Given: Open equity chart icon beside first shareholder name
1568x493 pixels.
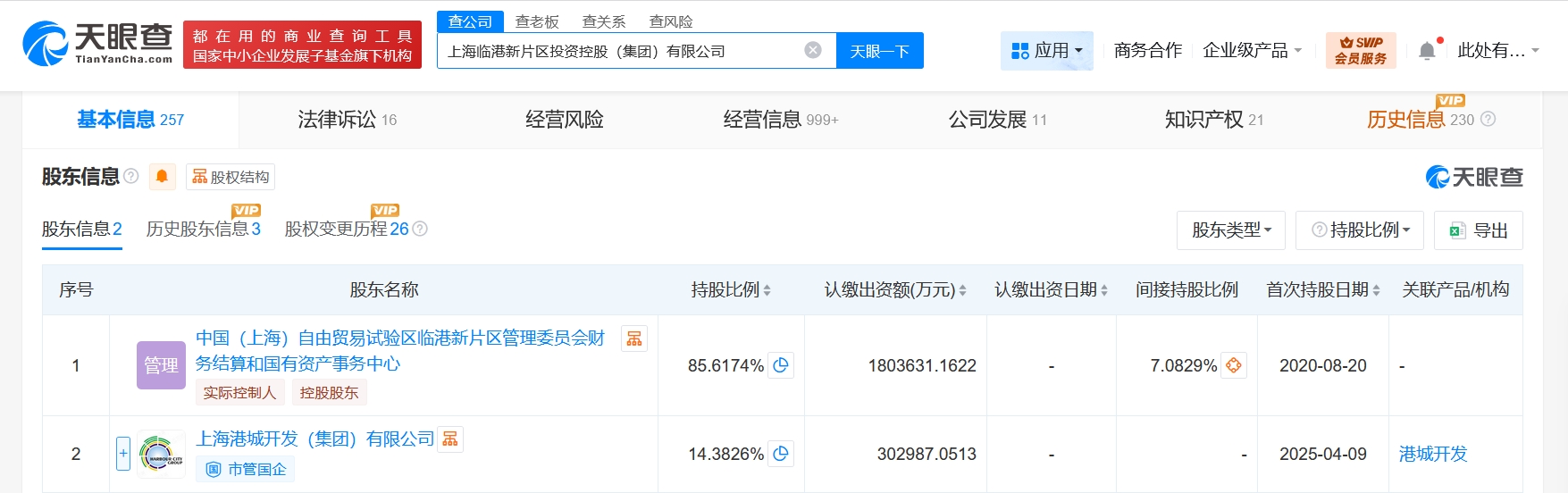Looking at the screenshot, I should (634, 338).
